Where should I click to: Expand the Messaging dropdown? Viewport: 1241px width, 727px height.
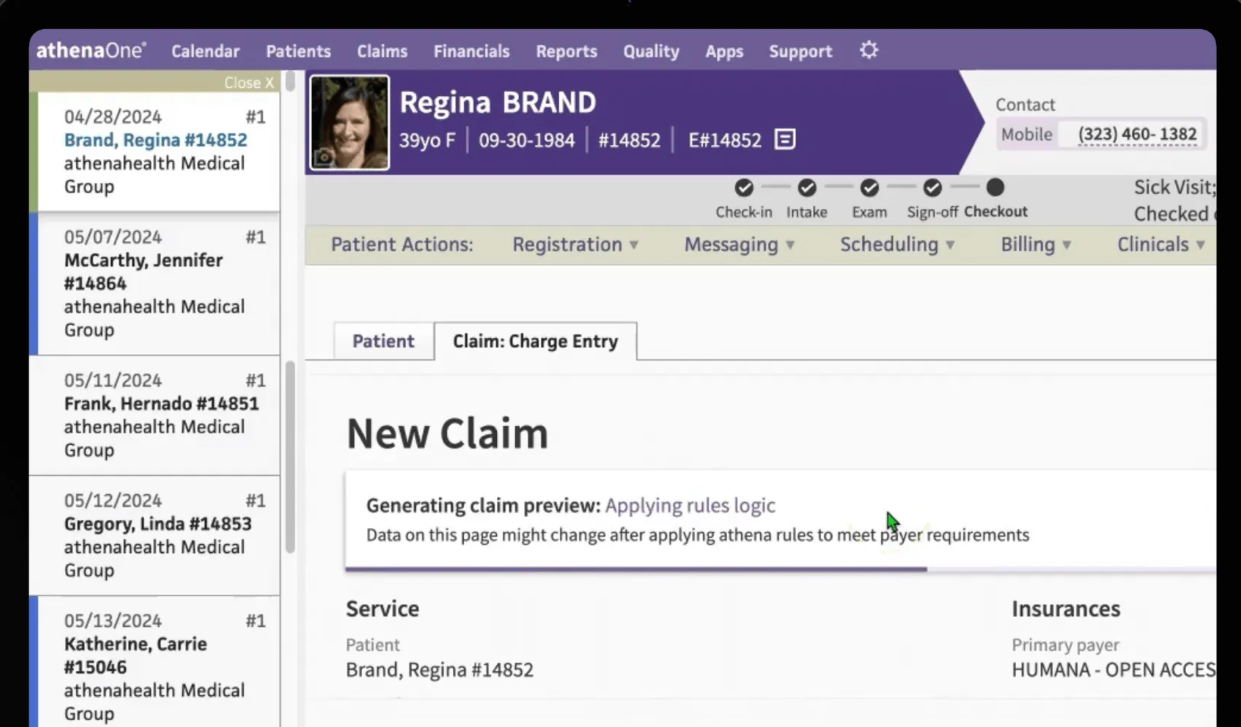[x=739, y=244]
